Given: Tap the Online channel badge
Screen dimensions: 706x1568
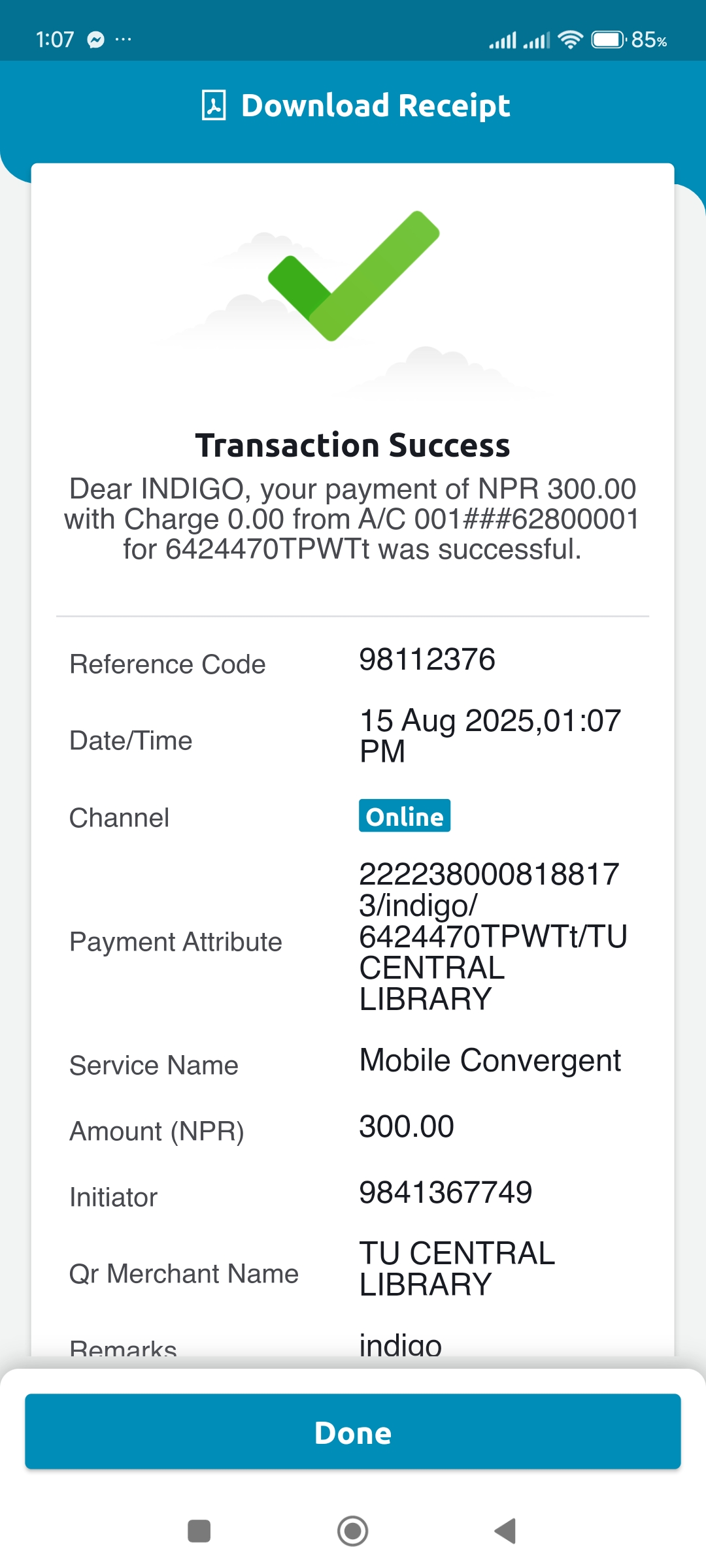Looking at the screenshot, I should point(404,816).
